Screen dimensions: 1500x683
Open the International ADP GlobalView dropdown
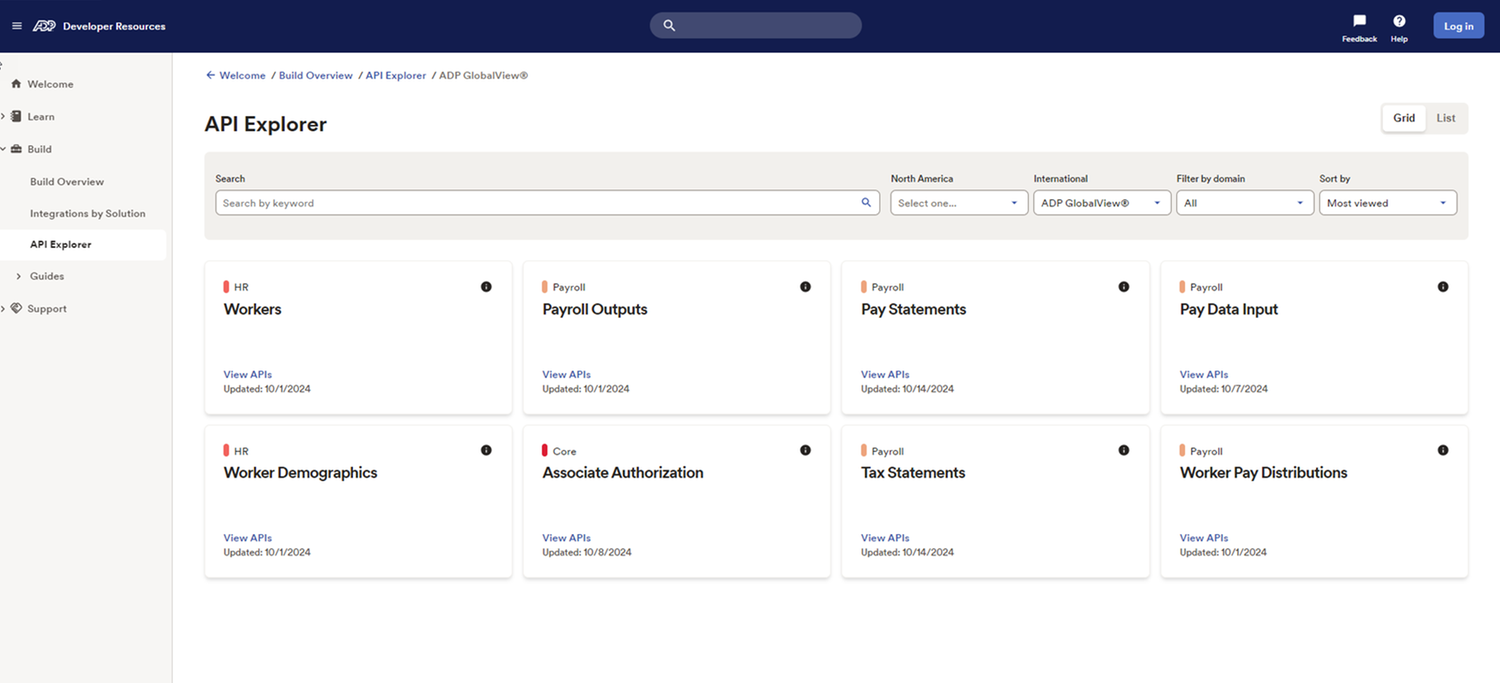click(x=1102, y=203)
